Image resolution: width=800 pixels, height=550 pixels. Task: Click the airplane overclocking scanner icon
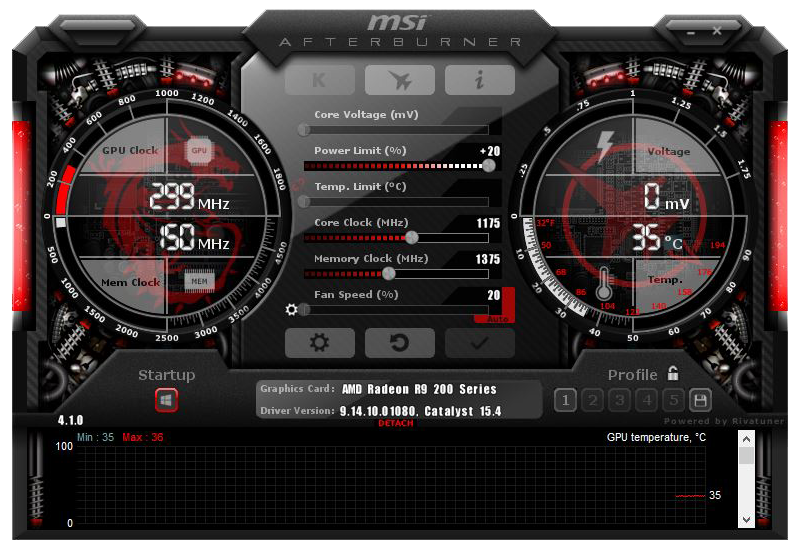coord(399,80)
